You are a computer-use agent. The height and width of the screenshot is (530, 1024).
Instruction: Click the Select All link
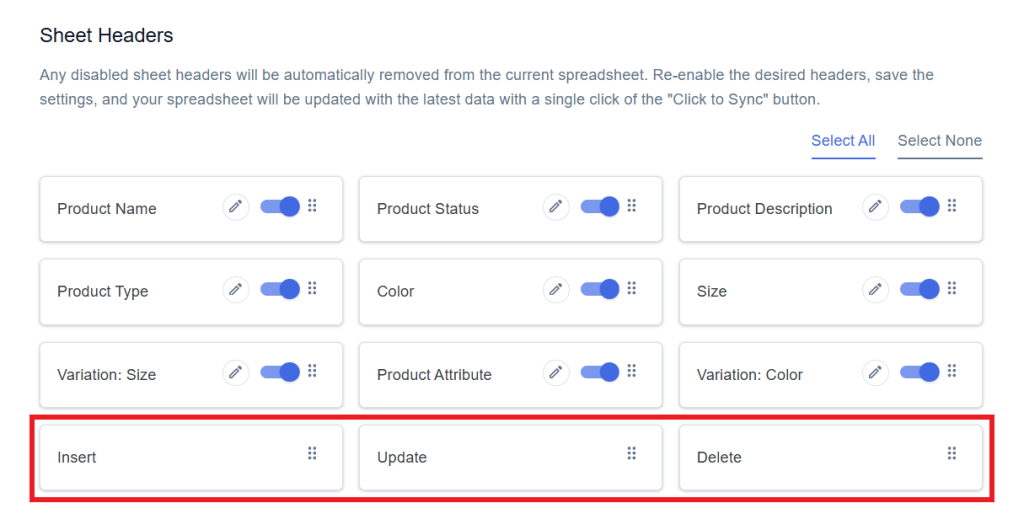tap(843, 141)
